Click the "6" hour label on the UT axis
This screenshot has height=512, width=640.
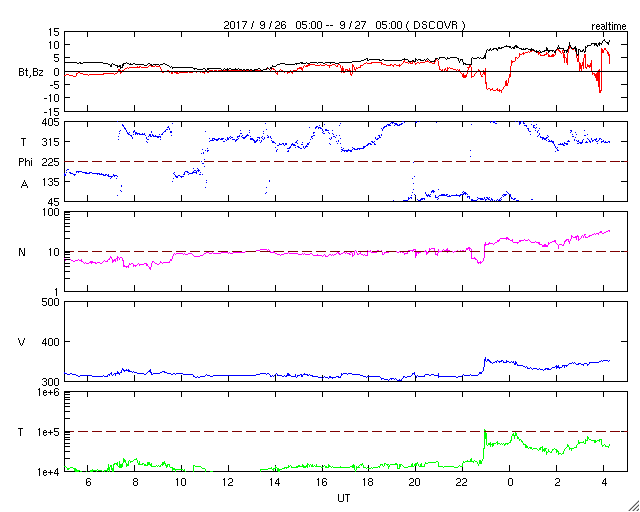point(88,482)
